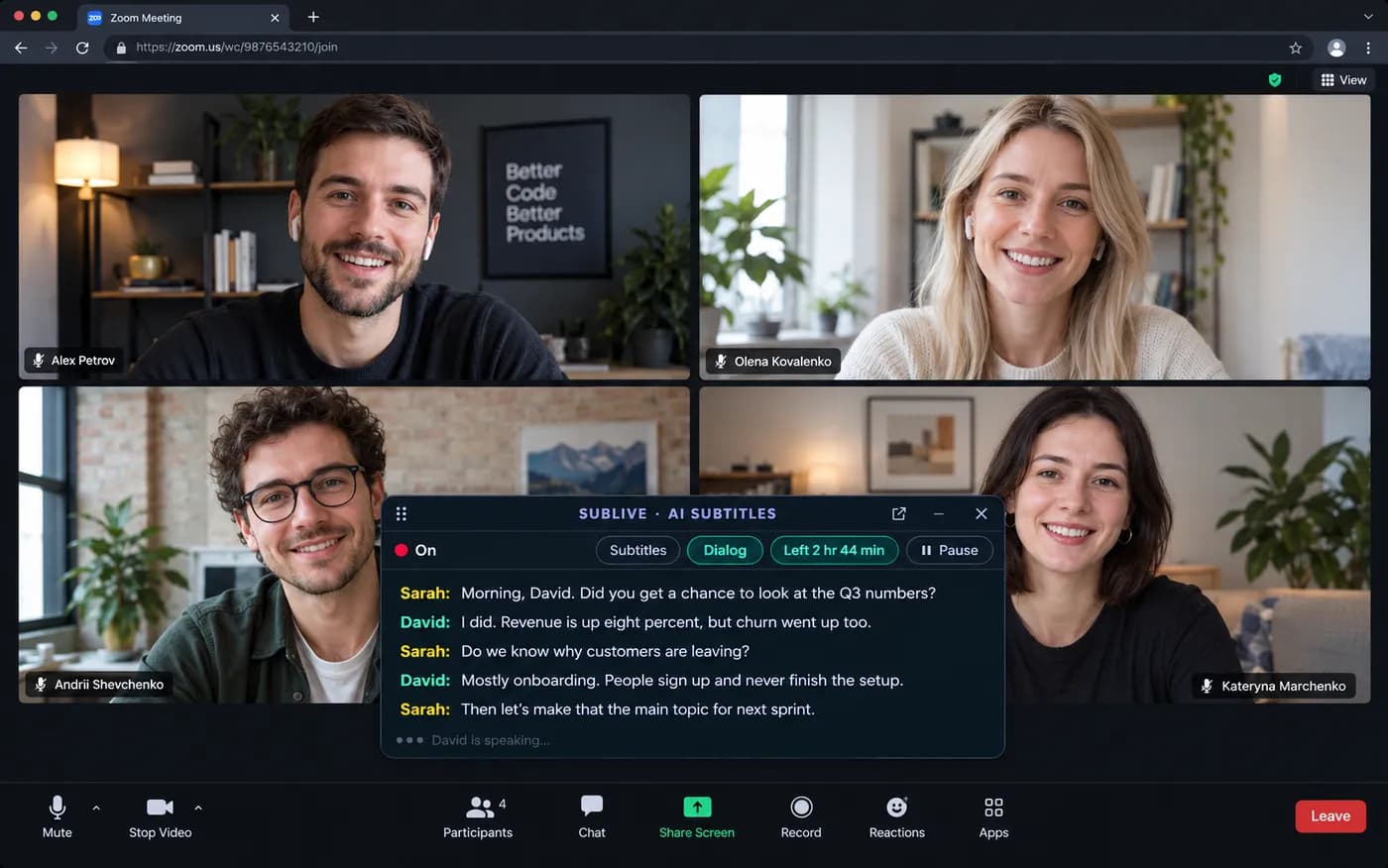Click the Left 2 hr 44 min time badge

834,550
